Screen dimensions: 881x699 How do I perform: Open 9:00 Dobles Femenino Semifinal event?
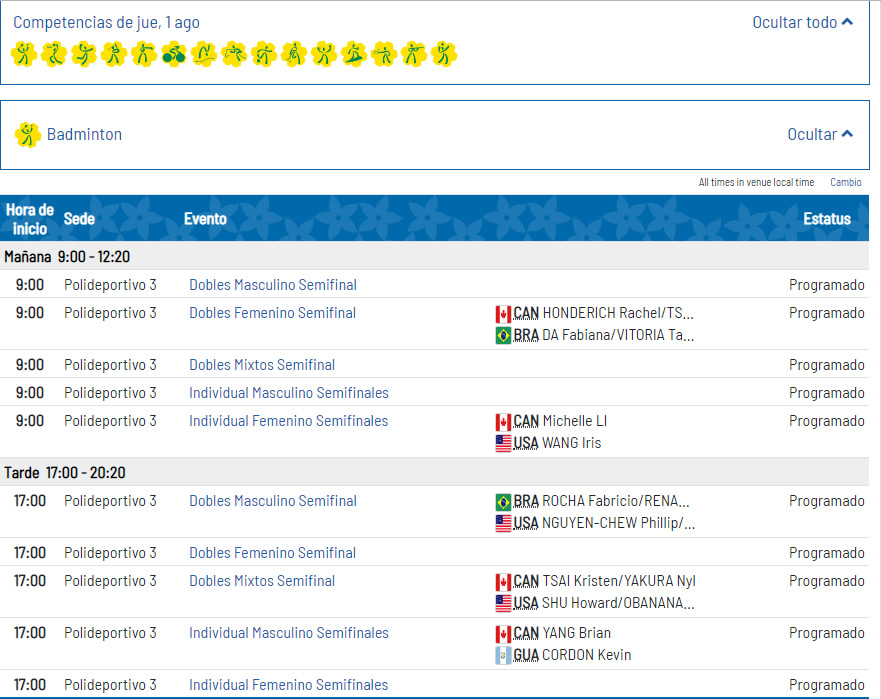click(x=272, y=313)
